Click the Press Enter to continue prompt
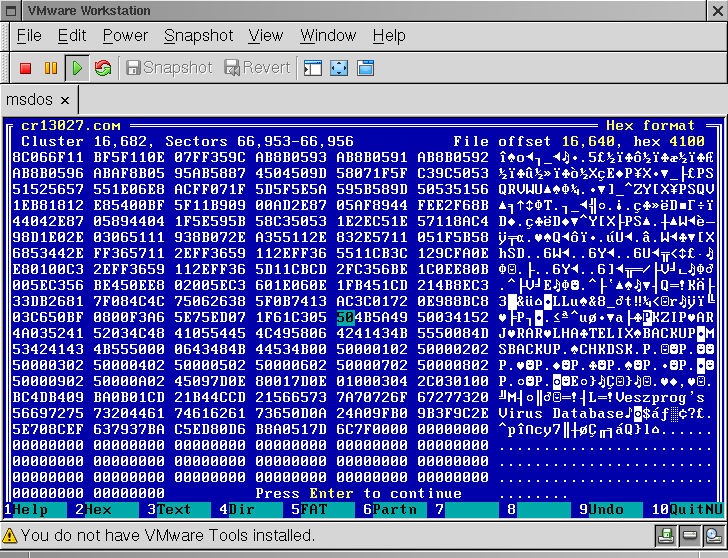The image size is (728, 558). pos(358,493)
